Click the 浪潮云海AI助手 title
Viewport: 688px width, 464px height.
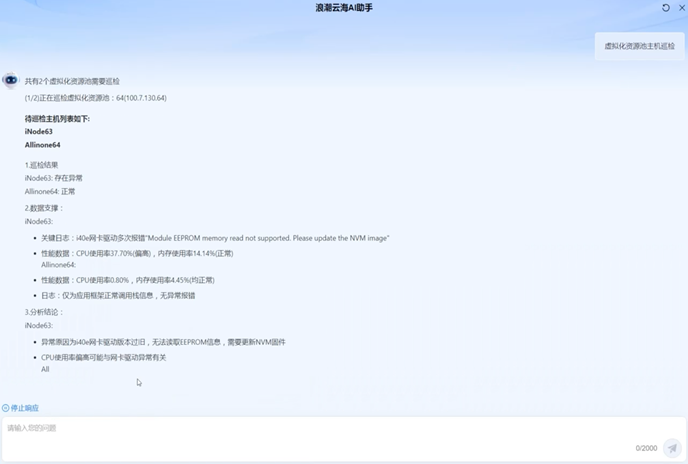344,8
